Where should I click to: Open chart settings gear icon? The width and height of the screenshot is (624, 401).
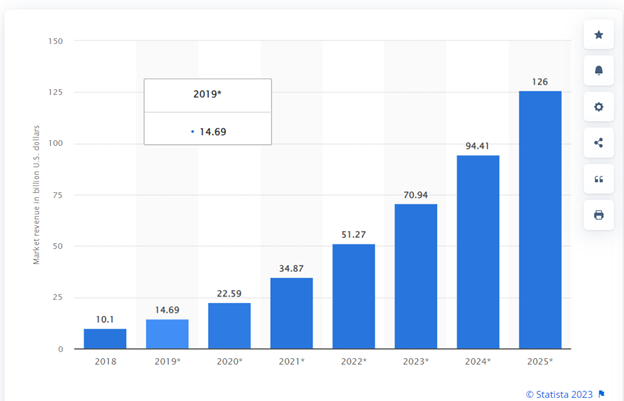(598, 107)
